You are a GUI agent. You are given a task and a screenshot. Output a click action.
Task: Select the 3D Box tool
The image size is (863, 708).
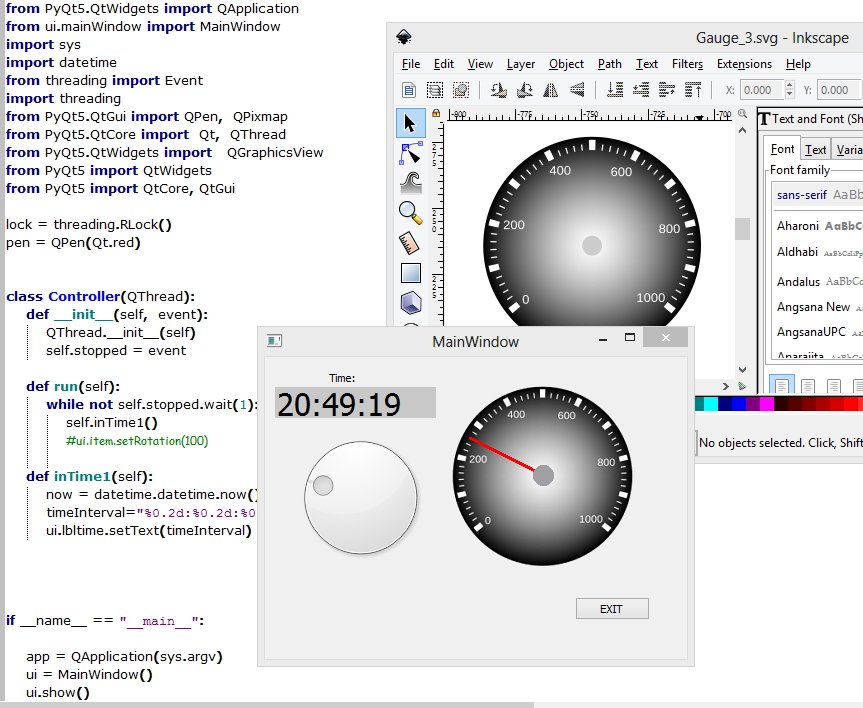411,302
